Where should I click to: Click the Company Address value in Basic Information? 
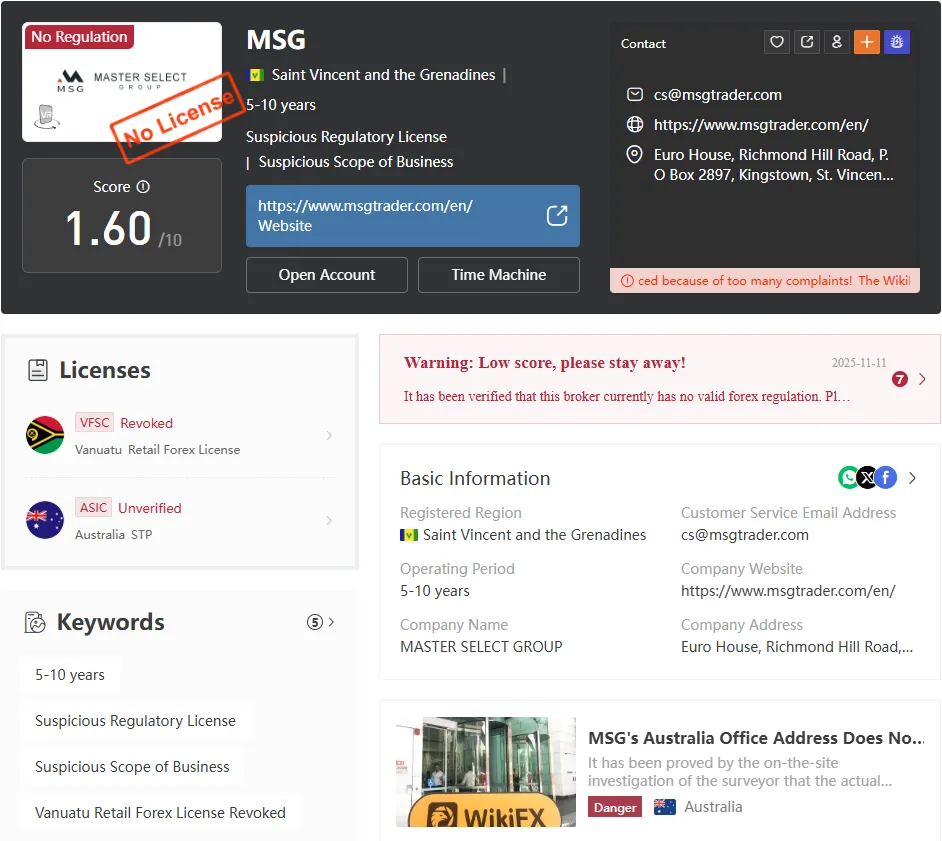click(x=797, y=646)
